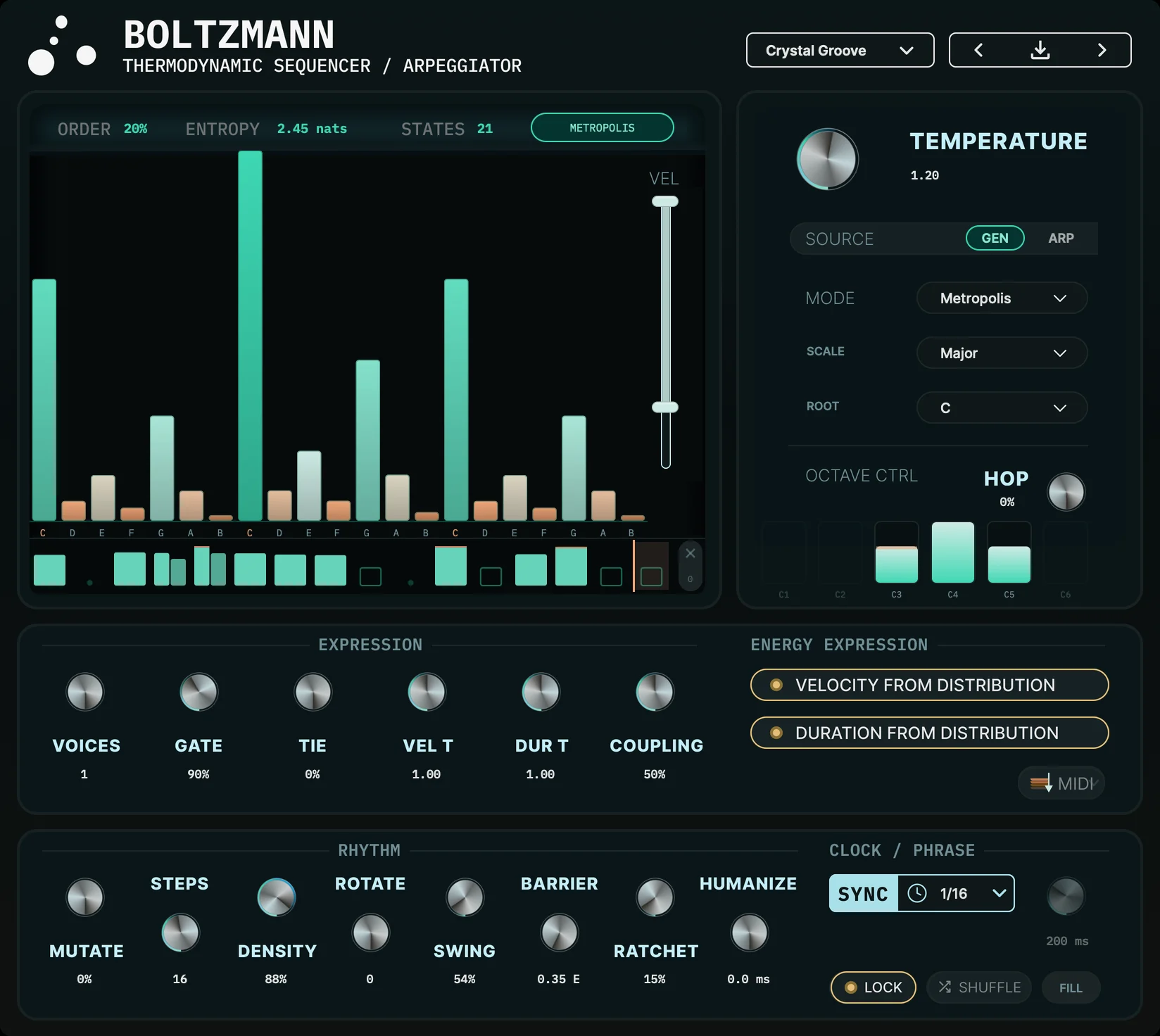The height and width of the screenshot is (1036, 1160).
Task: Click the STATES value 21
Action: [x=485, y=129]
